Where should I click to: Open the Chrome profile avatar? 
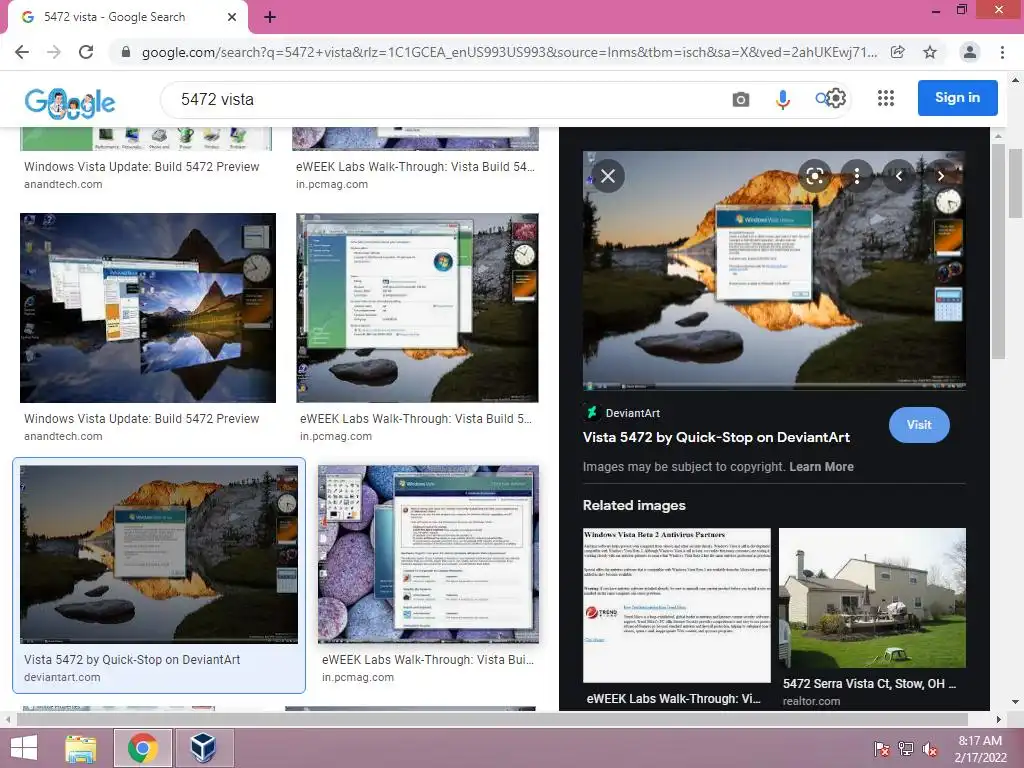click(970, 52)
